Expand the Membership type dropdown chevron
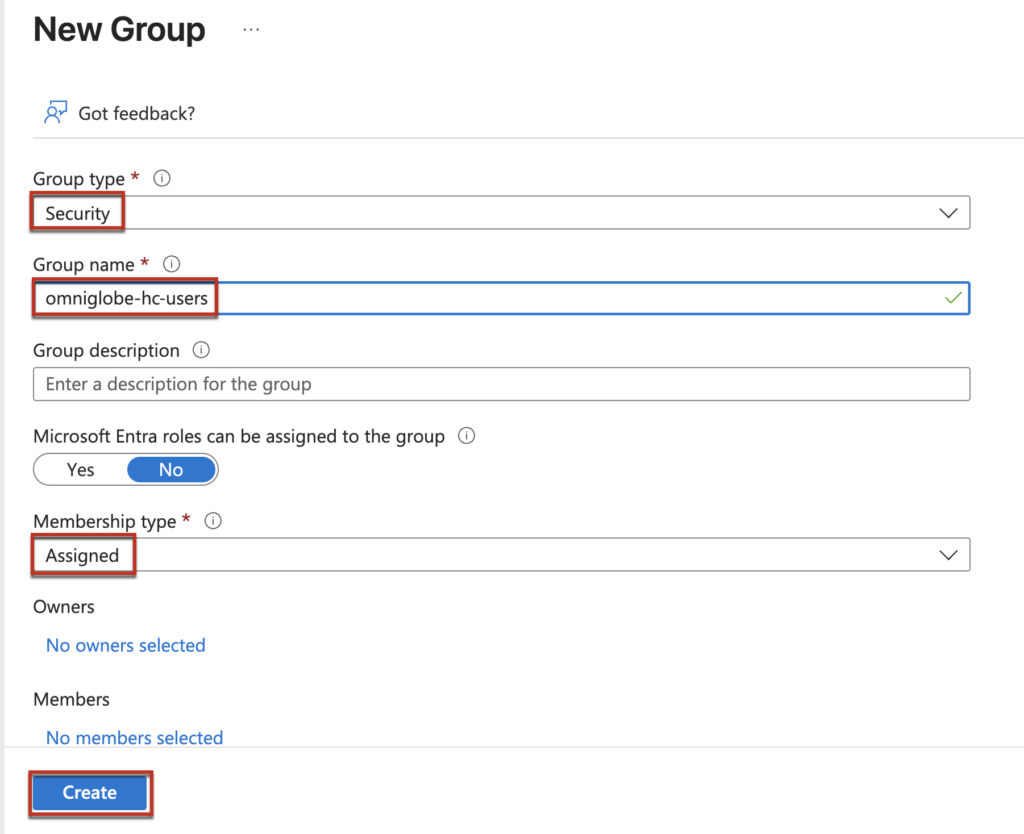Screen dimensions: 1024x834 pyautogui.click(x=948, y=556)
